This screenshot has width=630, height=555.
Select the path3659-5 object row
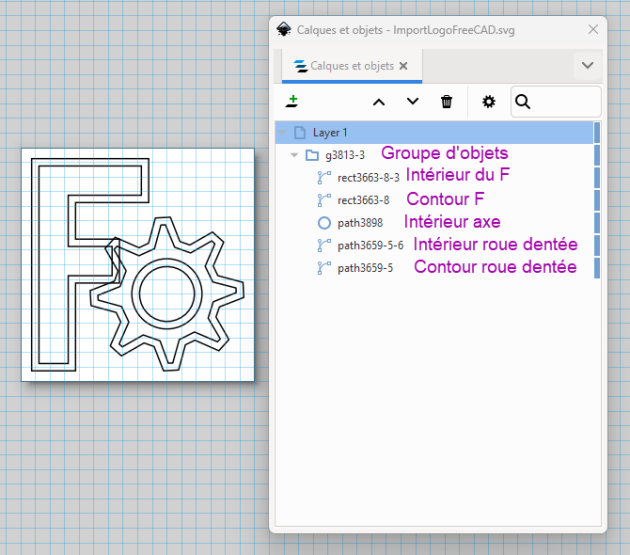coord(365,268)
